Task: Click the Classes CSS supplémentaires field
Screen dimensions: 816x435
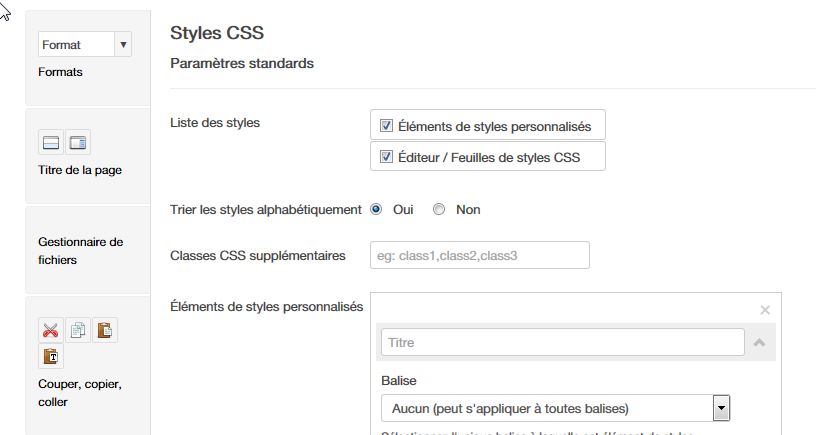Action: pyautogui.click(x=480, y=255)
